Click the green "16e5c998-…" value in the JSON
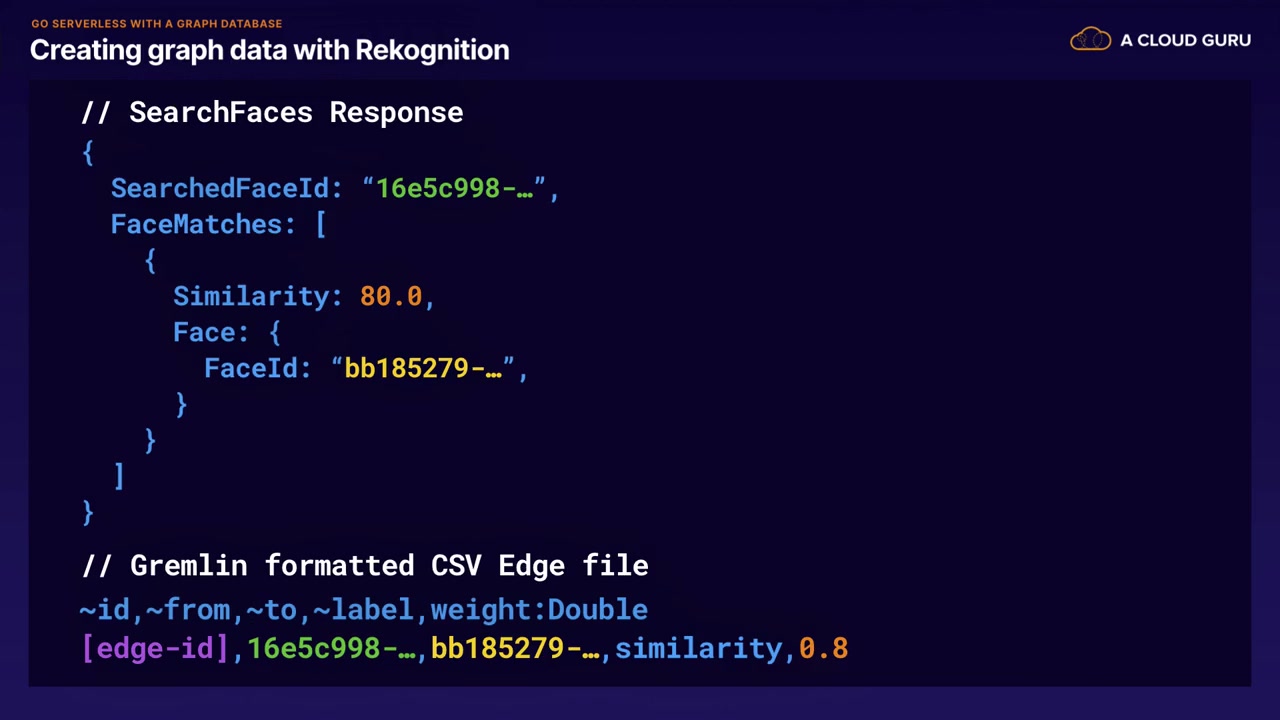This screenshot has height=720, width=1280. coord(454,188)
